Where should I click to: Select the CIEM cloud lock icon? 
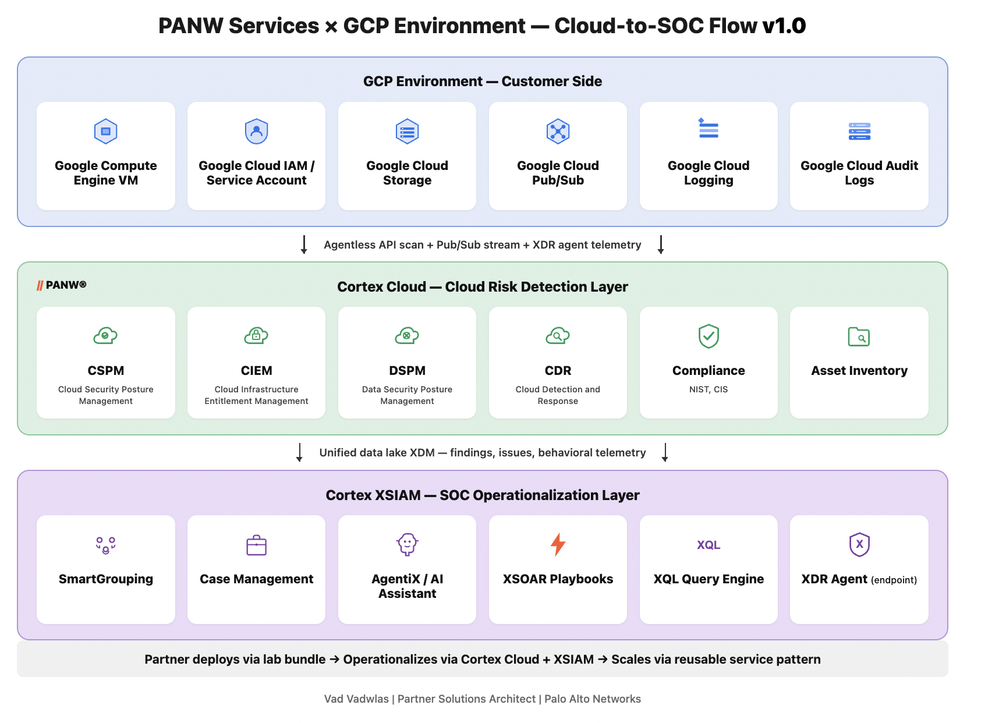click(x=256, y=336)
